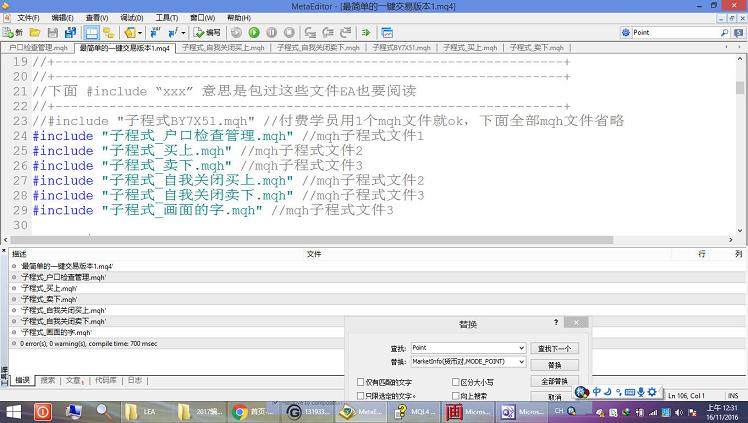This screenshot has height=423, width=748.
Task: Enable 向上搜索 checkbox
Action: pyautogui.click(x=456, y=396)
